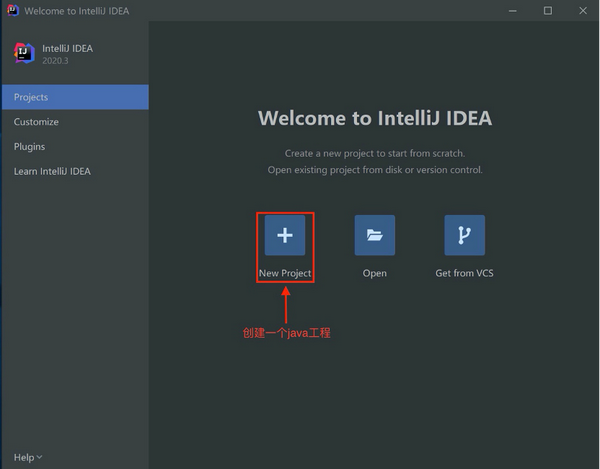This screenshot has width=600, height=469.
Task: Click the New Project text label
Action: [285, 273]
